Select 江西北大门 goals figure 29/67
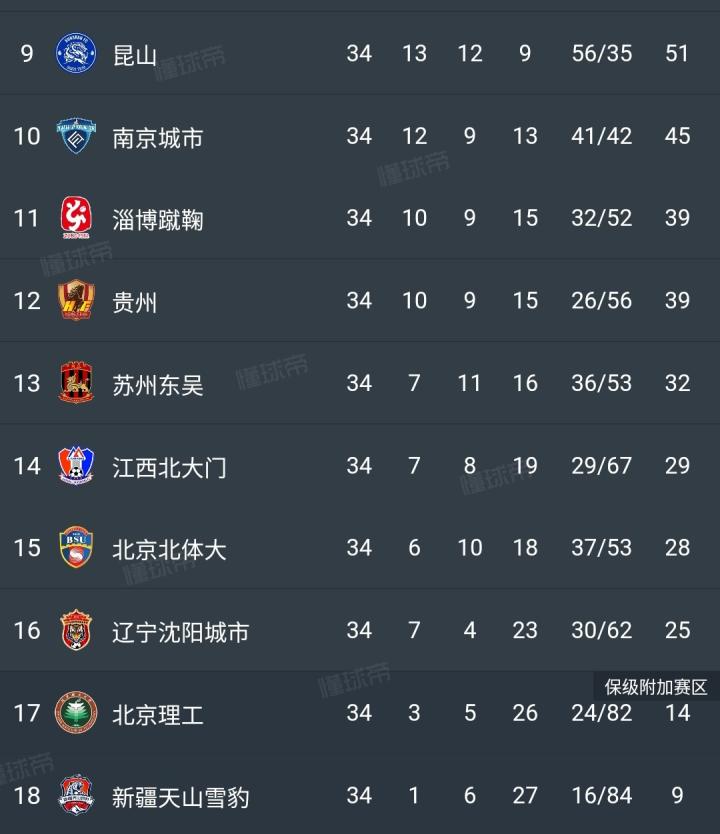The image size is (720, 834). (602, 466)
